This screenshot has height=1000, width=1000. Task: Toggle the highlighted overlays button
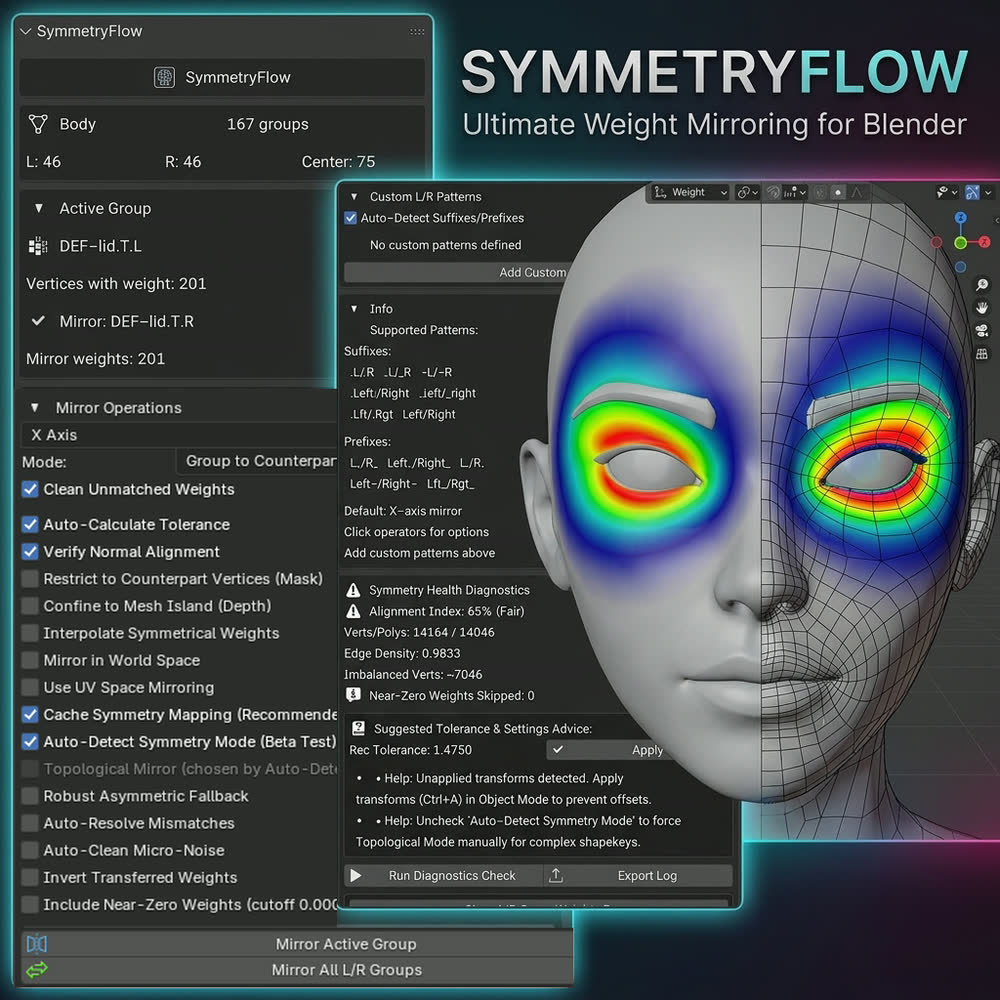pos(972,193)
